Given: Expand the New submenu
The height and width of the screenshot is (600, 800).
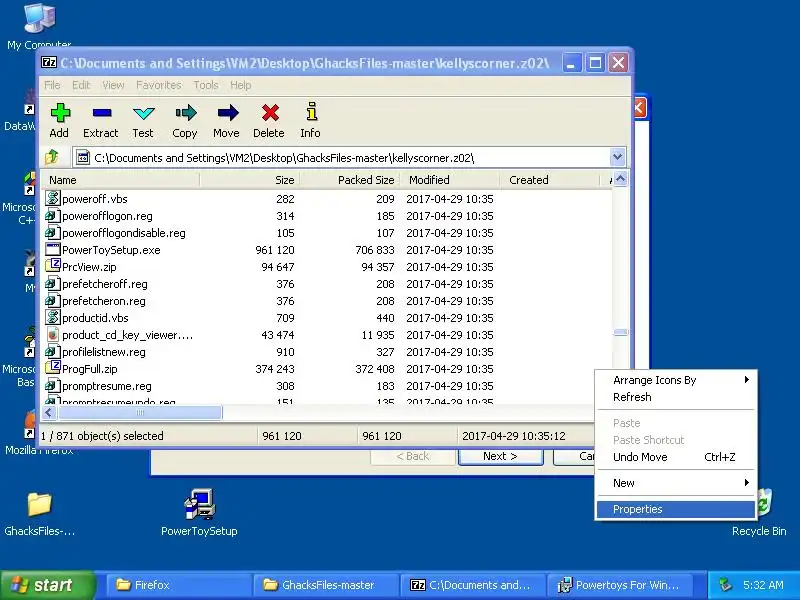Looking at the screenshot, I should [x=676, y=483].
